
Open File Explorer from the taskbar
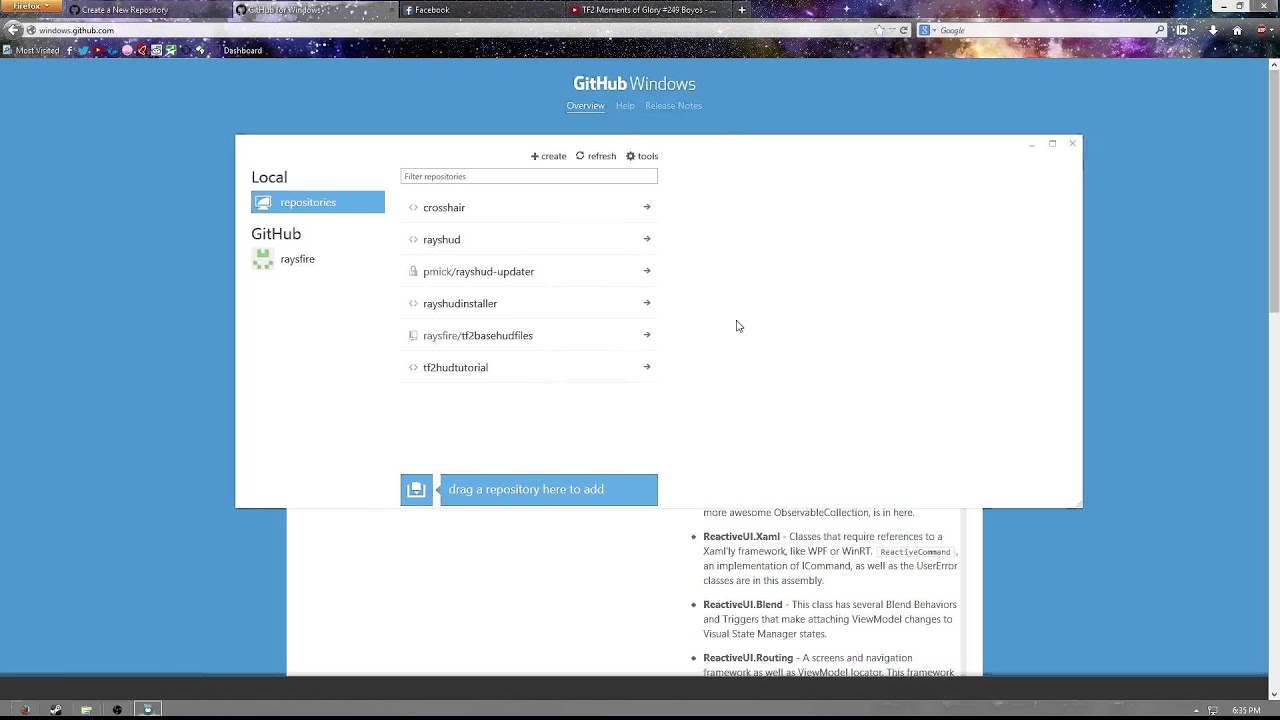click(86, 710)
